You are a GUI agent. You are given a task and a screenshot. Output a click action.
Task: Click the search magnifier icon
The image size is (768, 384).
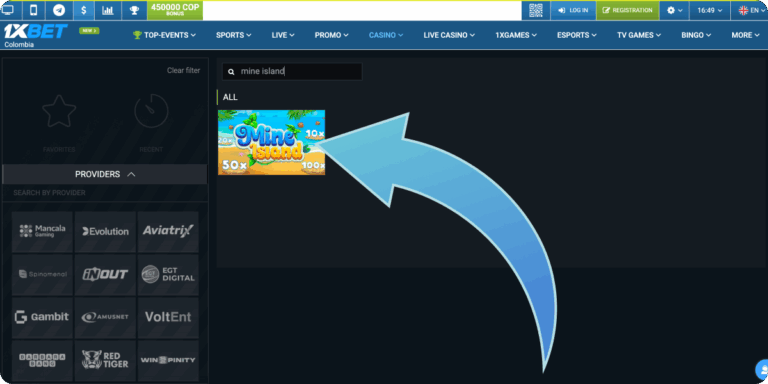(231, 72)
